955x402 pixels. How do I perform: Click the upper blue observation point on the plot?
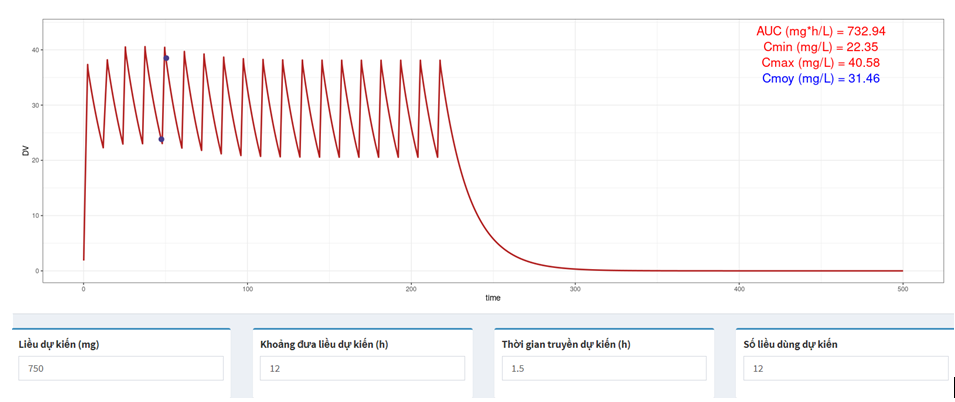point(166,58)
